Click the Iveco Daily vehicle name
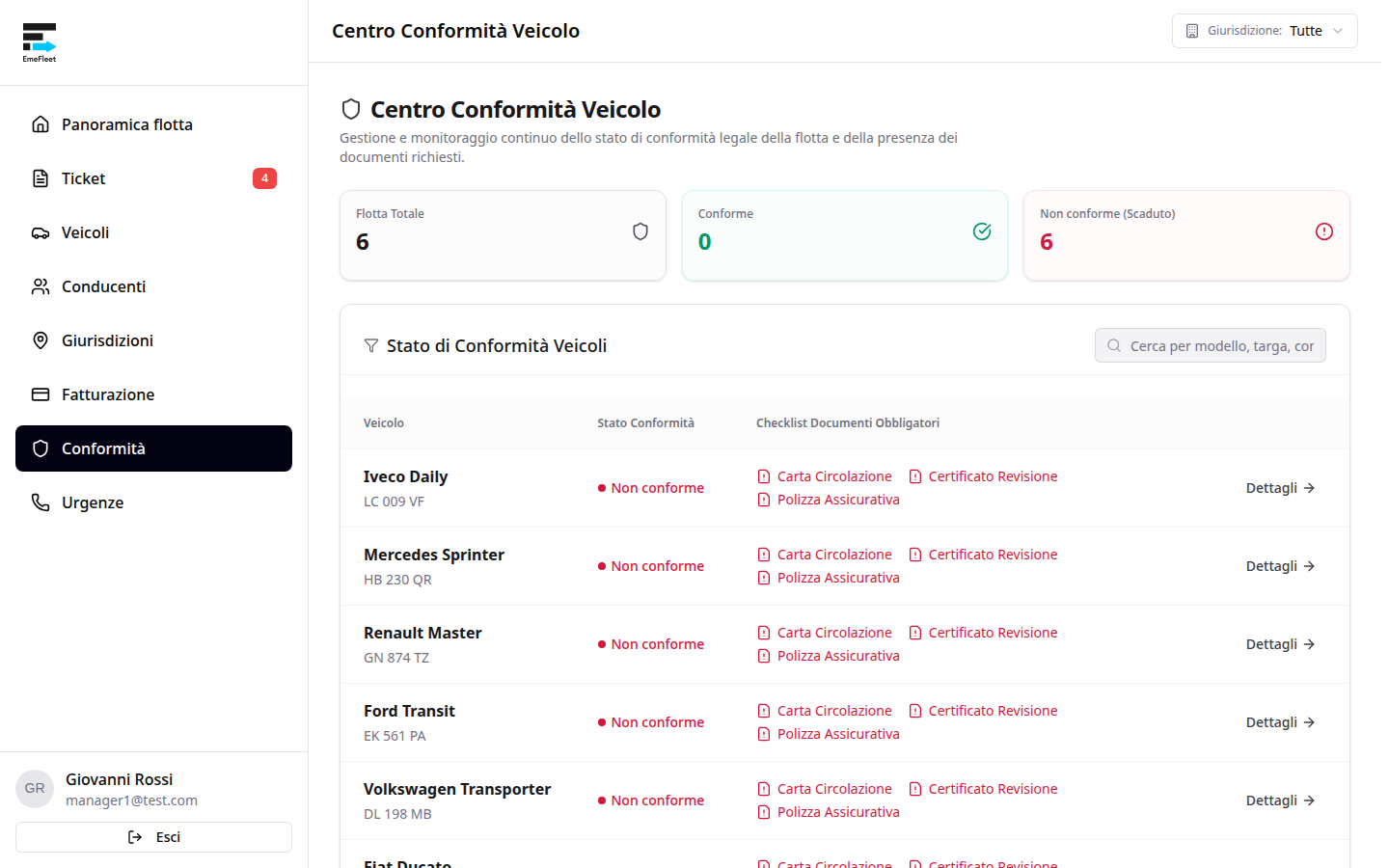1389x868 pixels. coord(406,476)
